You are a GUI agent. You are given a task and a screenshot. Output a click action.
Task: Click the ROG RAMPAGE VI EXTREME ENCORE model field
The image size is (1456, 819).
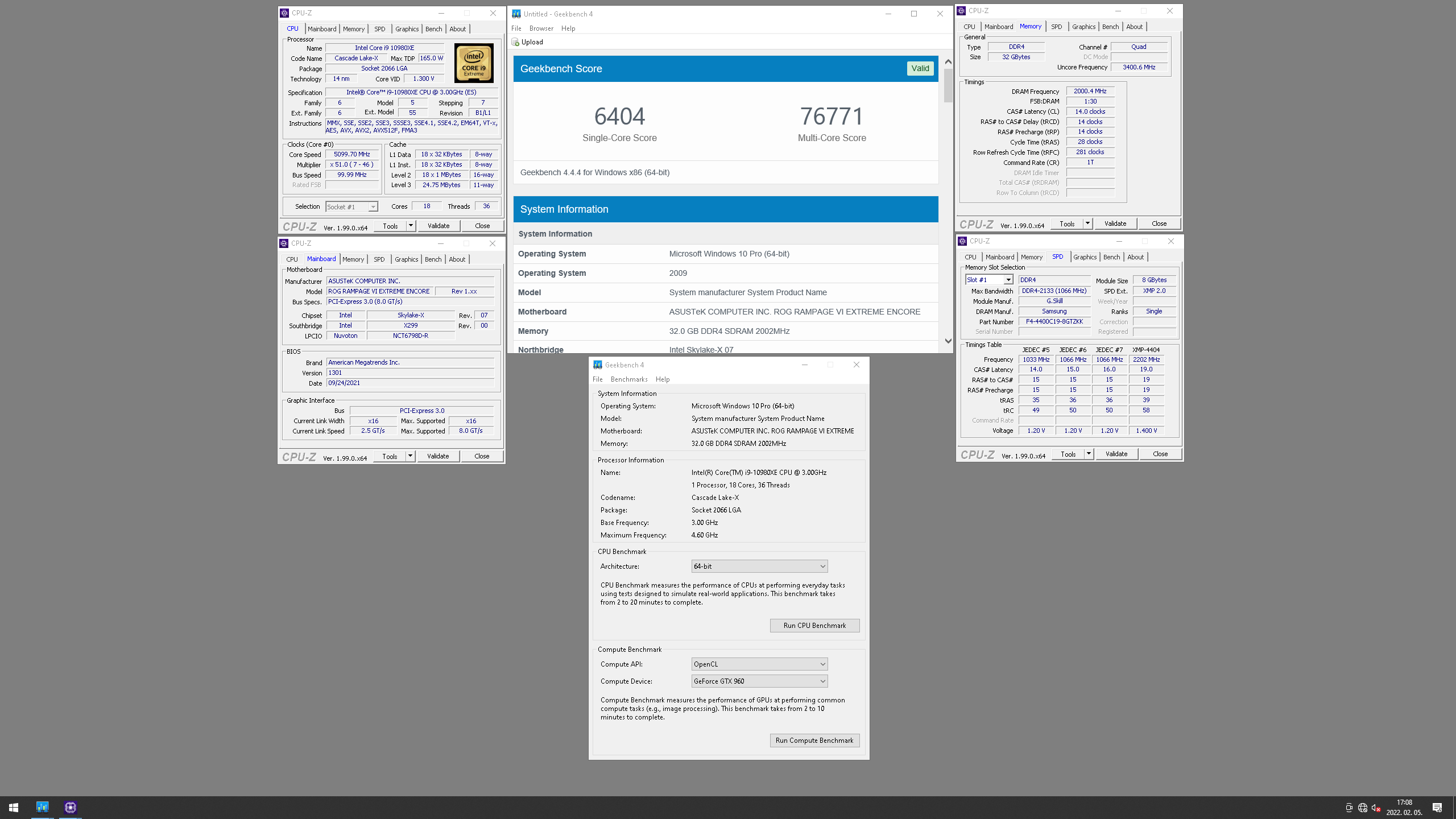(379, 291)
